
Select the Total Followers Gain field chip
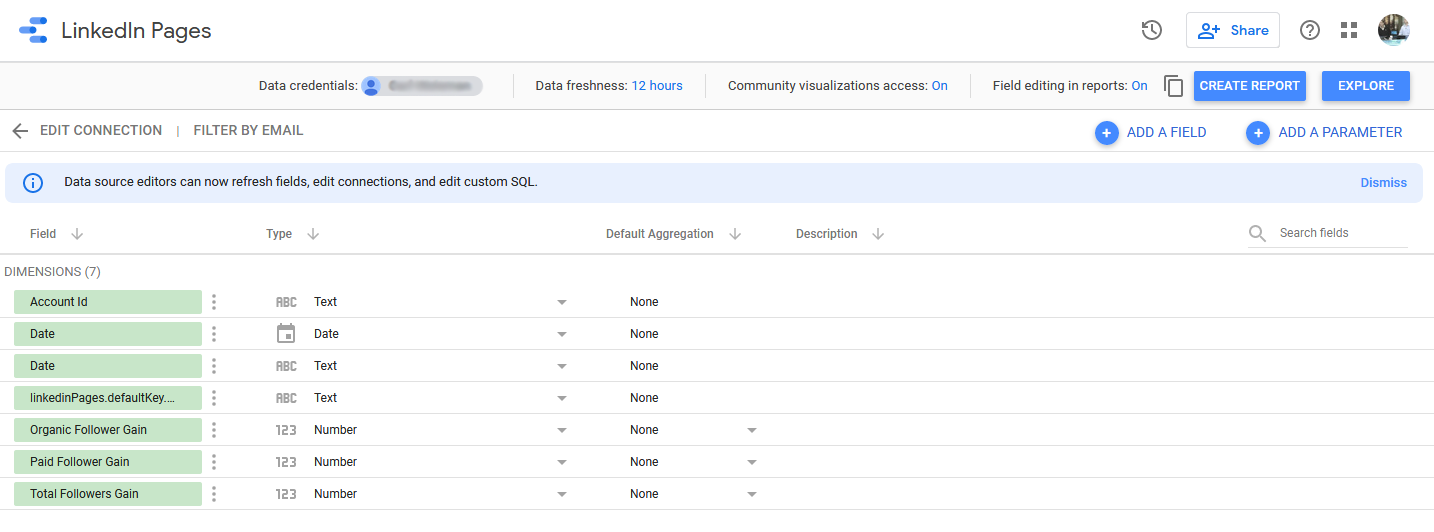[x=108, y=494]
